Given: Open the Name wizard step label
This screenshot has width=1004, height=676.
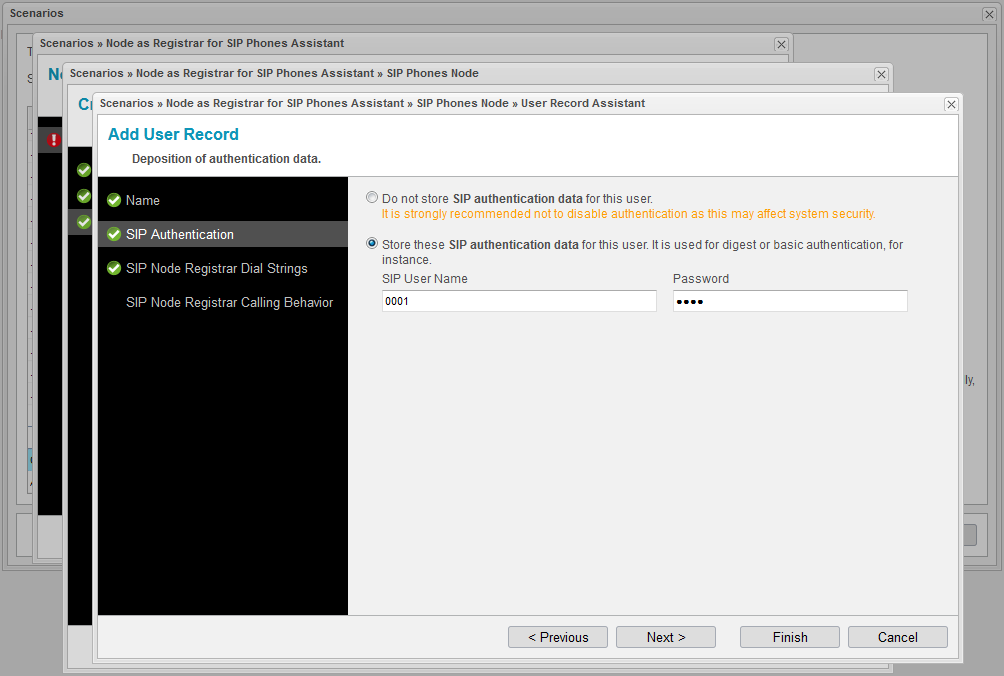Looking at the screenshot, I should (x=143, y=200).
